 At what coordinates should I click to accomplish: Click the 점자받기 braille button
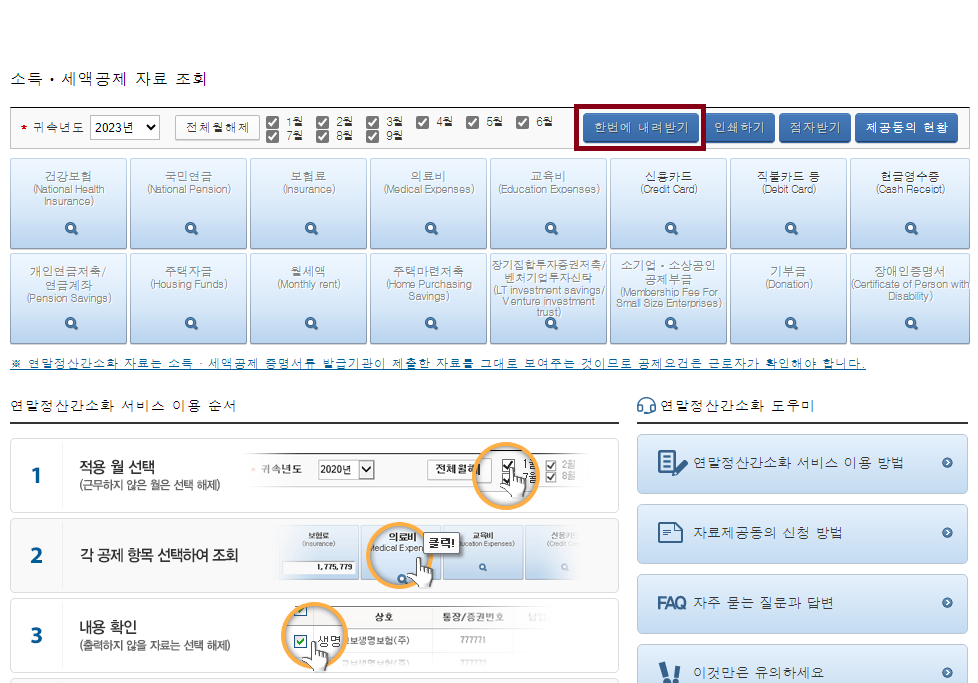(815, 128)
